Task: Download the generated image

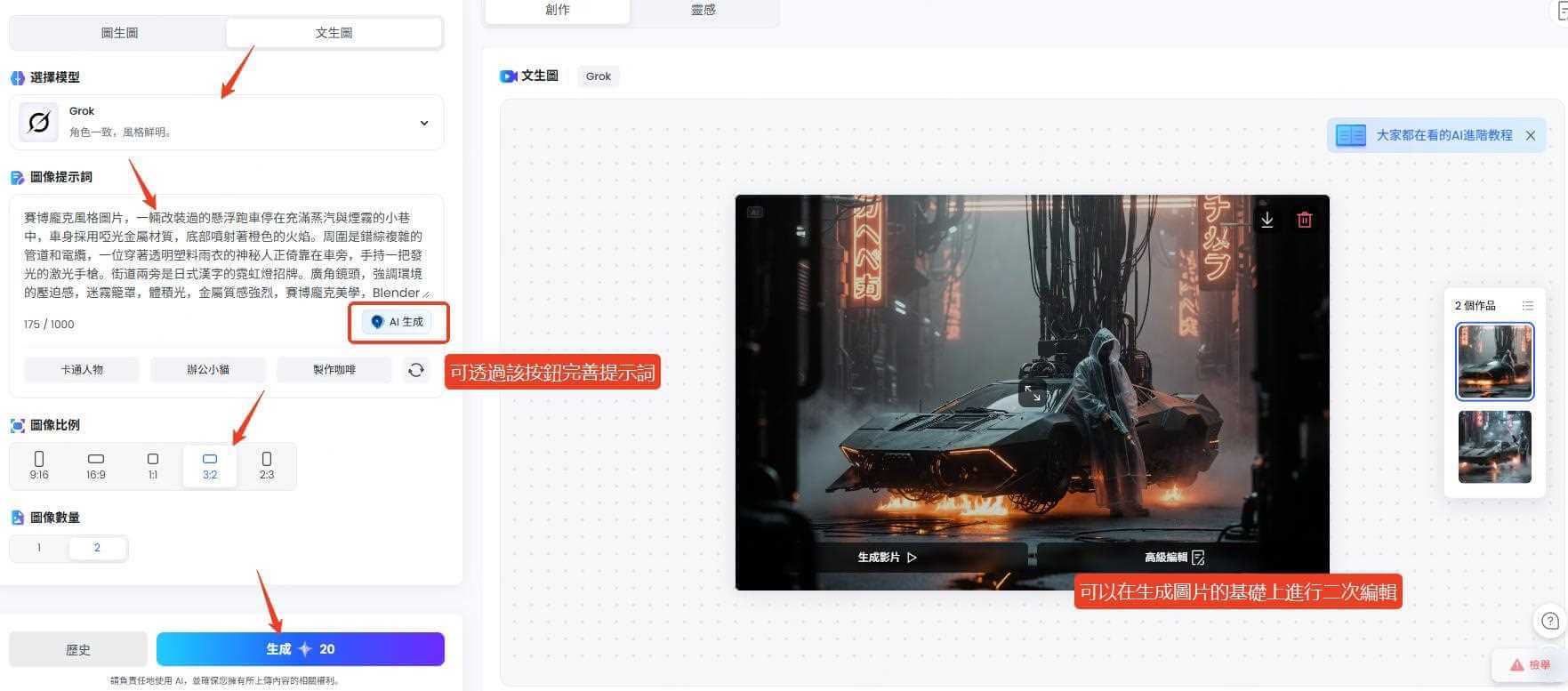Action: pos(1267,220)
